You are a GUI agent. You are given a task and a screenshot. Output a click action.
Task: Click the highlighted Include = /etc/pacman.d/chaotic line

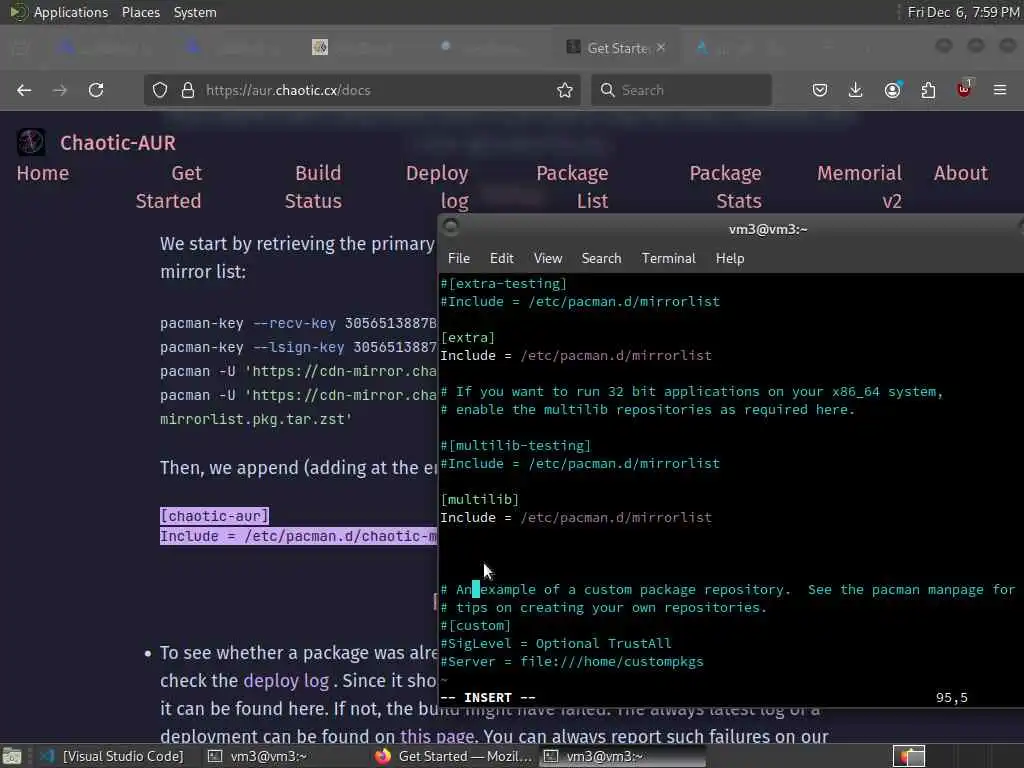coord(298,536)
